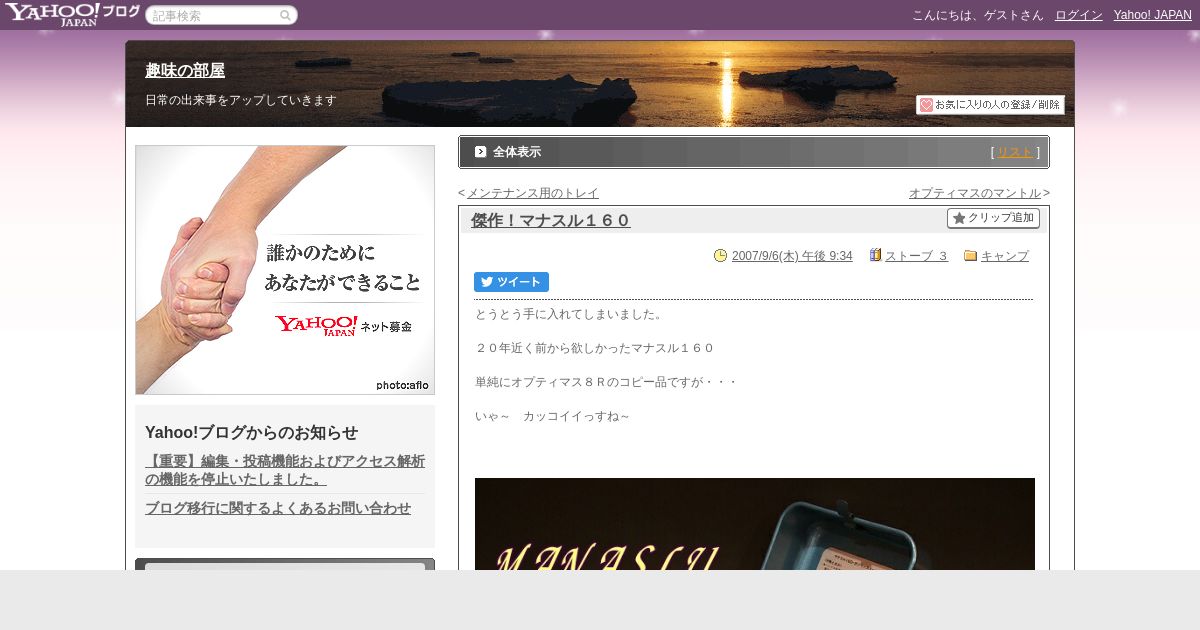The height and width of the screenshot is (630, 1200).
Task: Click the arrow icon beside 全体表示
Action: (481, 152)
